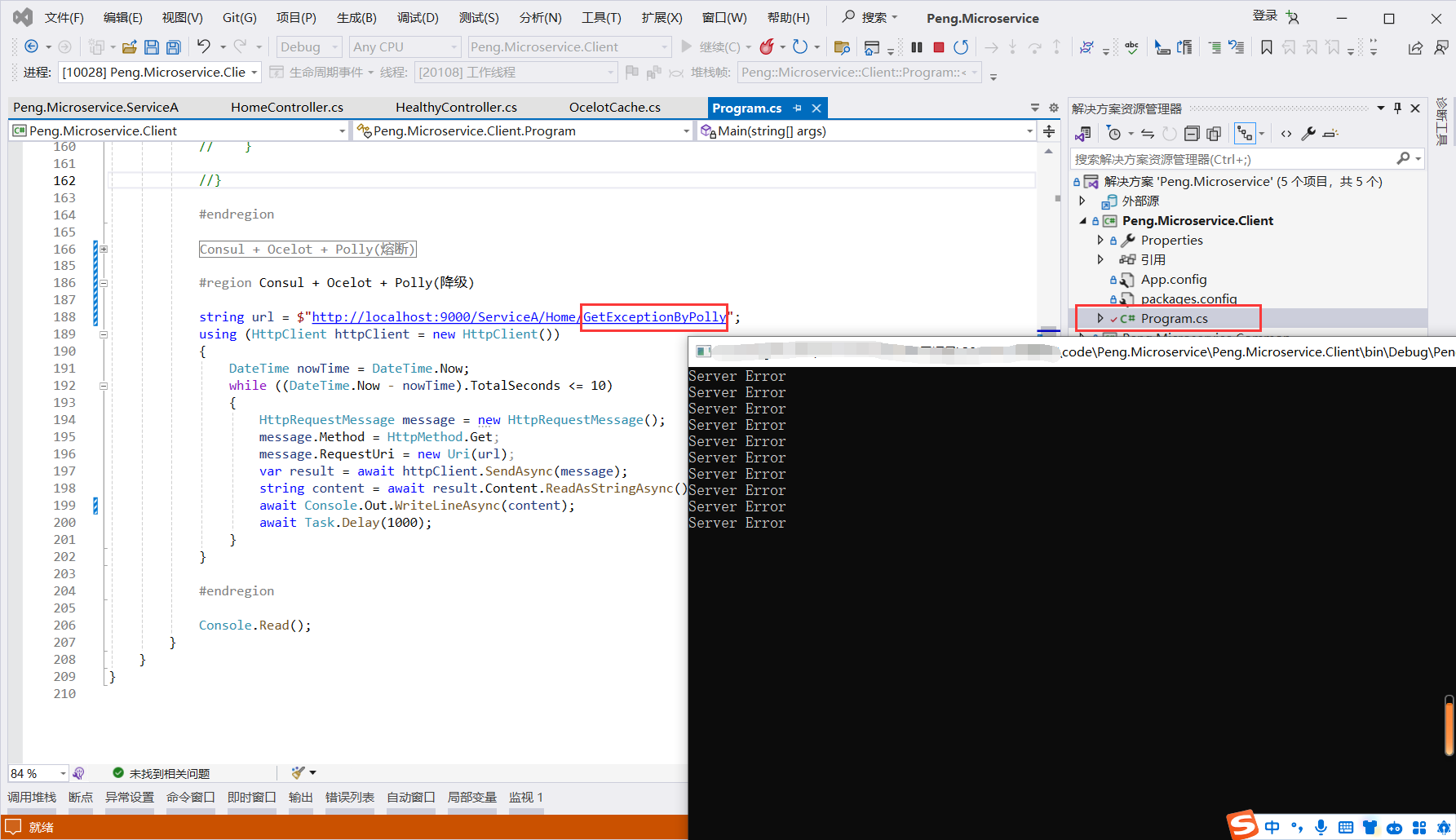Click the editor settings gear icon
This screenshot has height=840, width=1456.
point(1054,108)
